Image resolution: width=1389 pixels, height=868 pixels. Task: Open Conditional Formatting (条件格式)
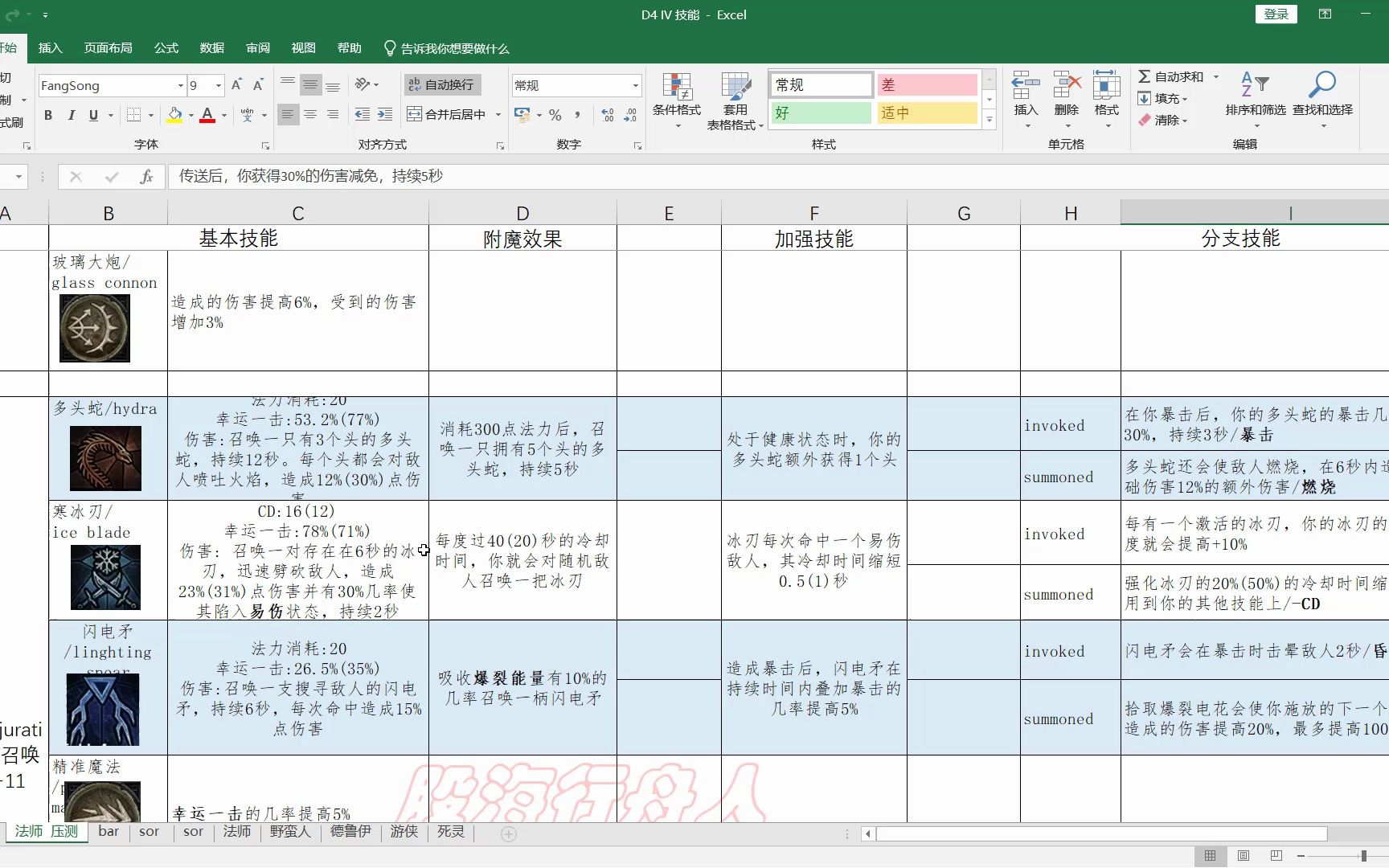[677, 100]
